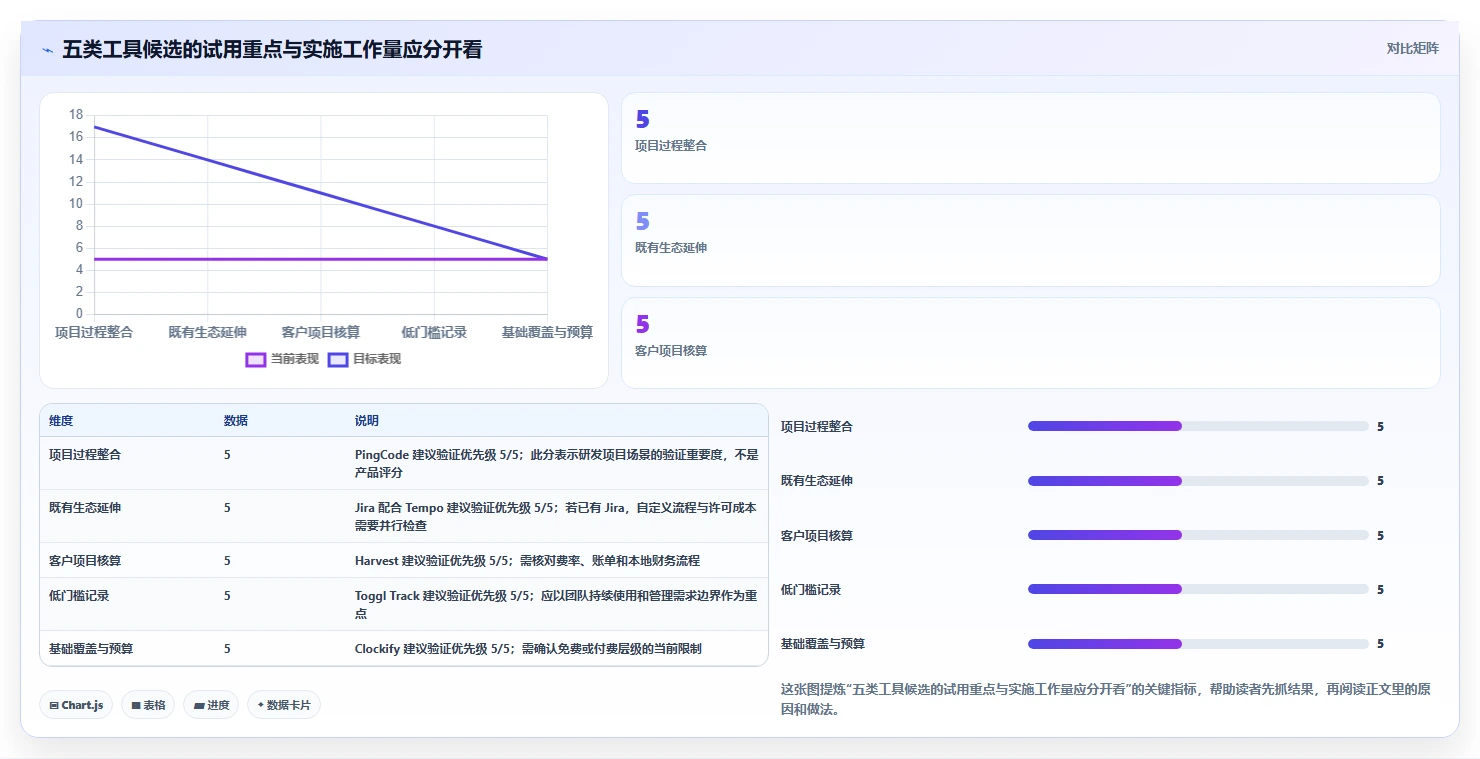Screen dimensions: 1480x759
Task: Click the 低门槛记录 progress bar
Action: pos(1198,589)
